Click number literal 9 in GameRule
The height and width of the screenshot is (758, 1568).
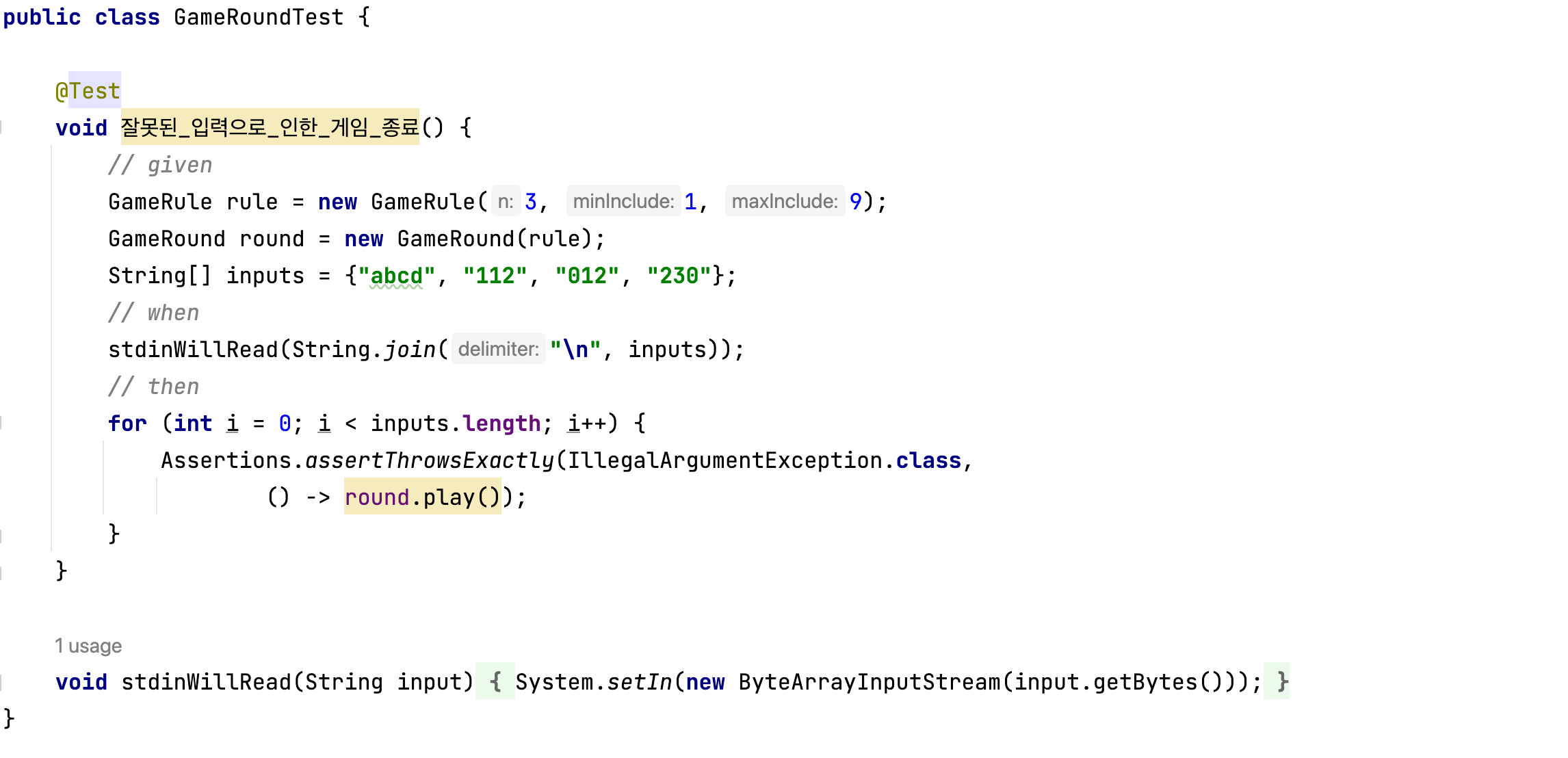(x=855, y=202)
